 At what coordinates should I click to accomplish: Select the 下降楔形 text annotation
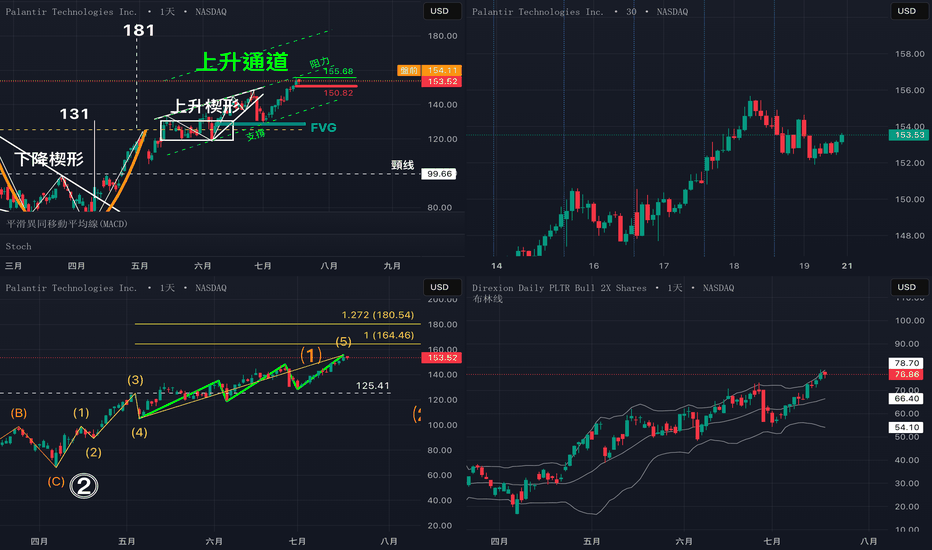[x=49, y=159]
